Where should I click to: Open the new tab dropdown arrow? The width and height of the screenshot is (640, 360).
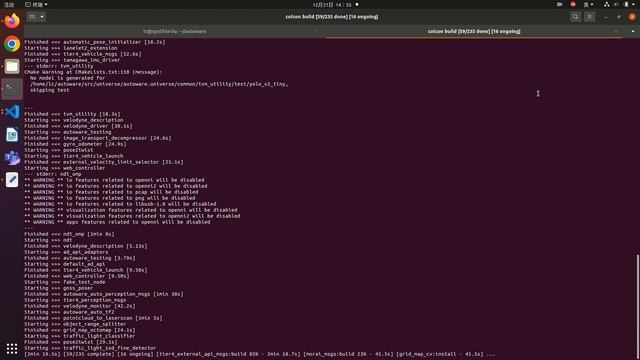click(42, 17)
